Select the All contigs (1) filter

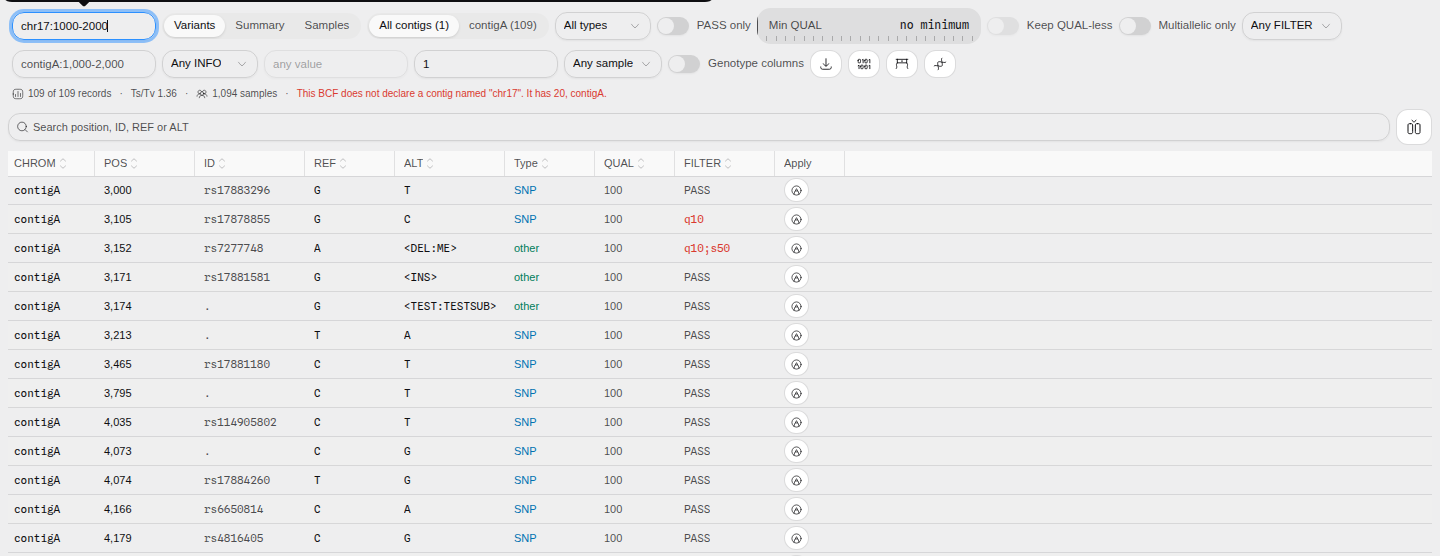pos(414,26)
